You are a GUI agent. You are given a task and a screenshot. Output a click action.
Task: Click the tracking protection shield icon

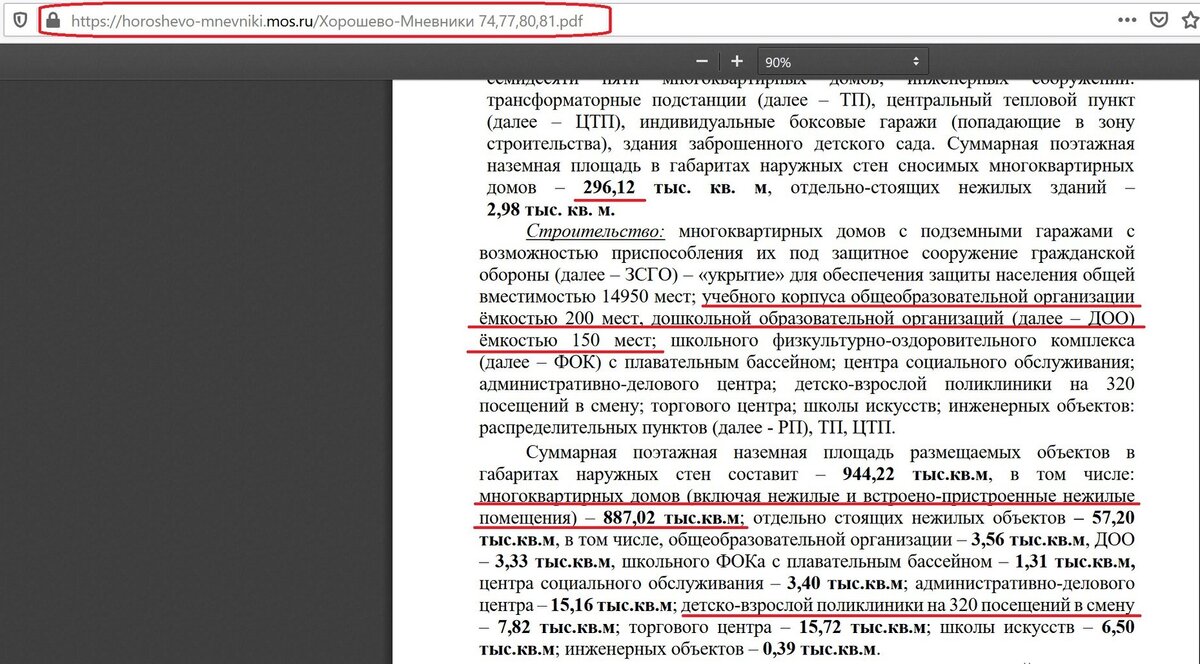(20, 19)
